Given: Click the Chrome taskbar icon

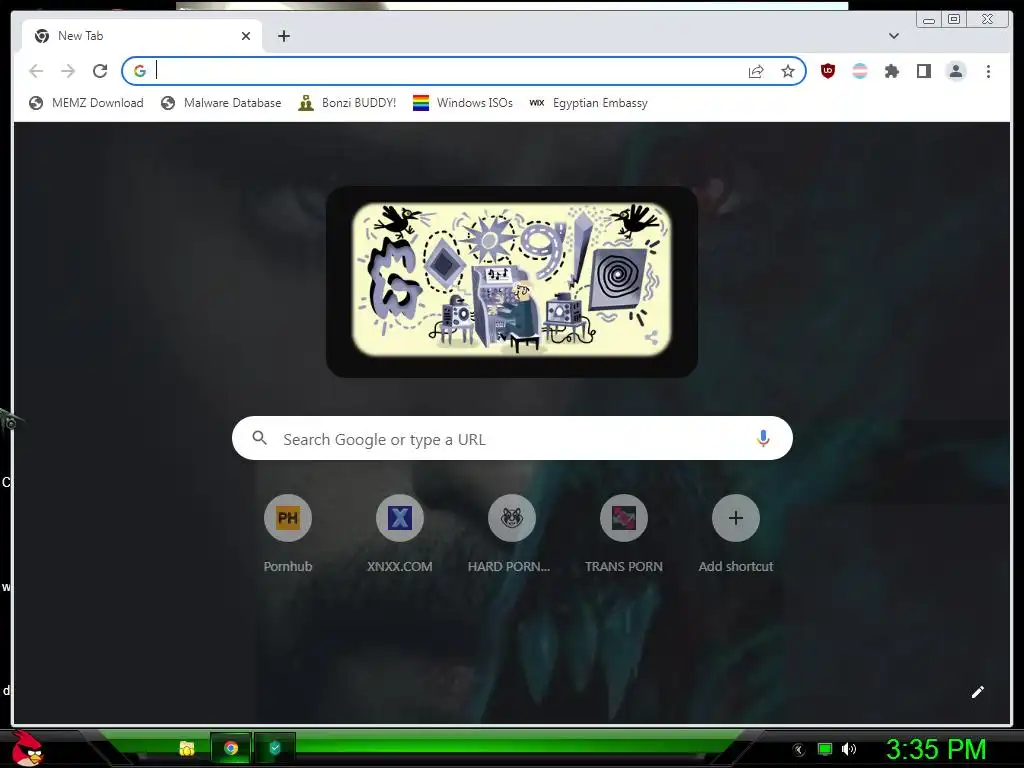Looking at the screenshot, I should pyautogui.click(x=231, y=748).
